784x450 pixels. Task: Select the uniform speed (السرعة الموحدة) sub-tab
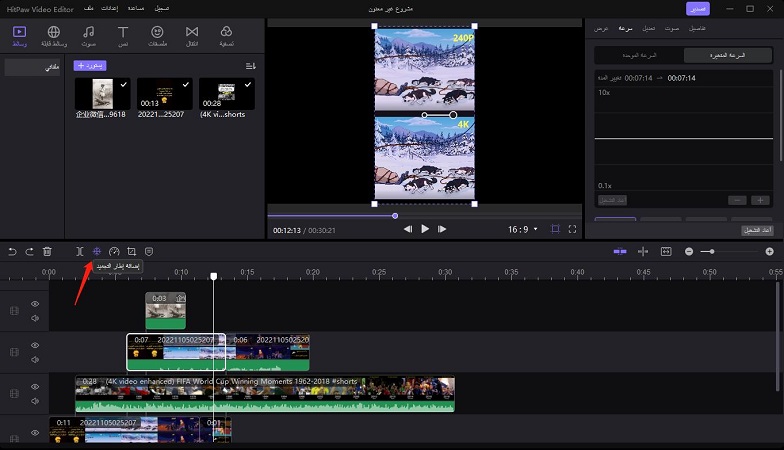pyautogui.click(x=640, y=56)
